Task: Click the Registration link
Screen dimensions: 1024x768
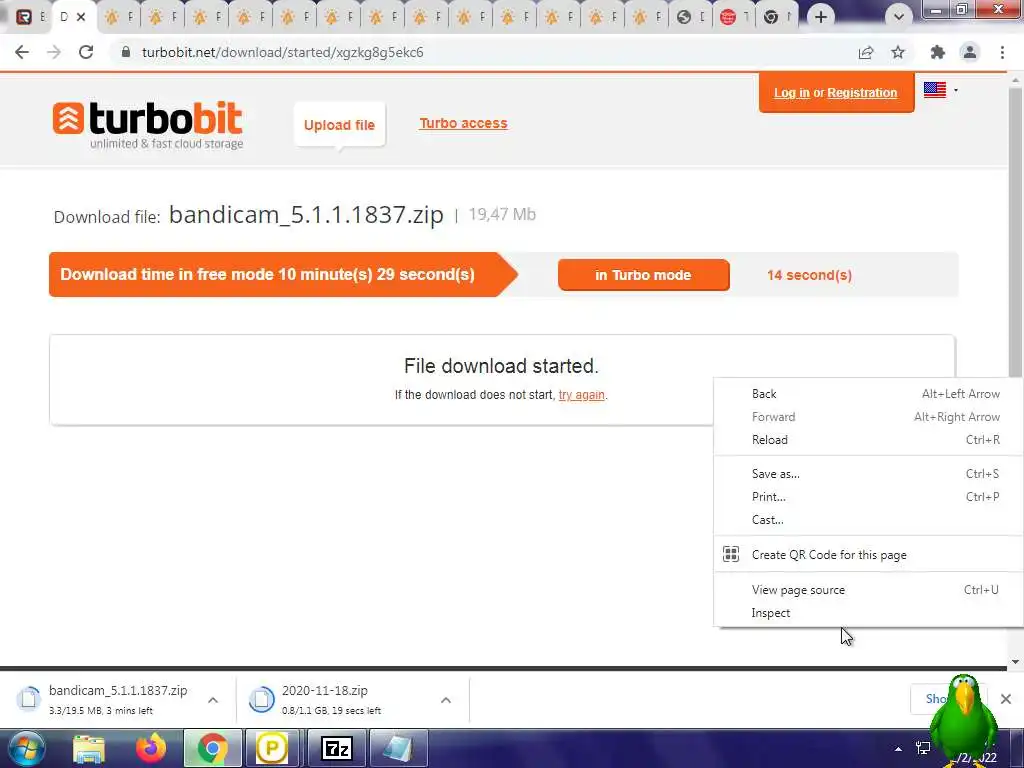Action: (862, 93)
